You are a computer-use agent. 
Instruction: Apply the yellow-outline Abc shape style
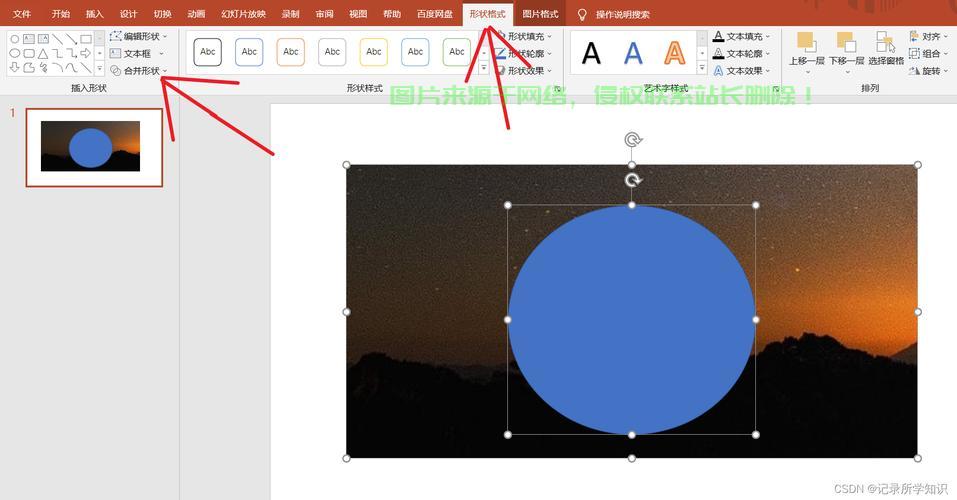click(374, 52)
